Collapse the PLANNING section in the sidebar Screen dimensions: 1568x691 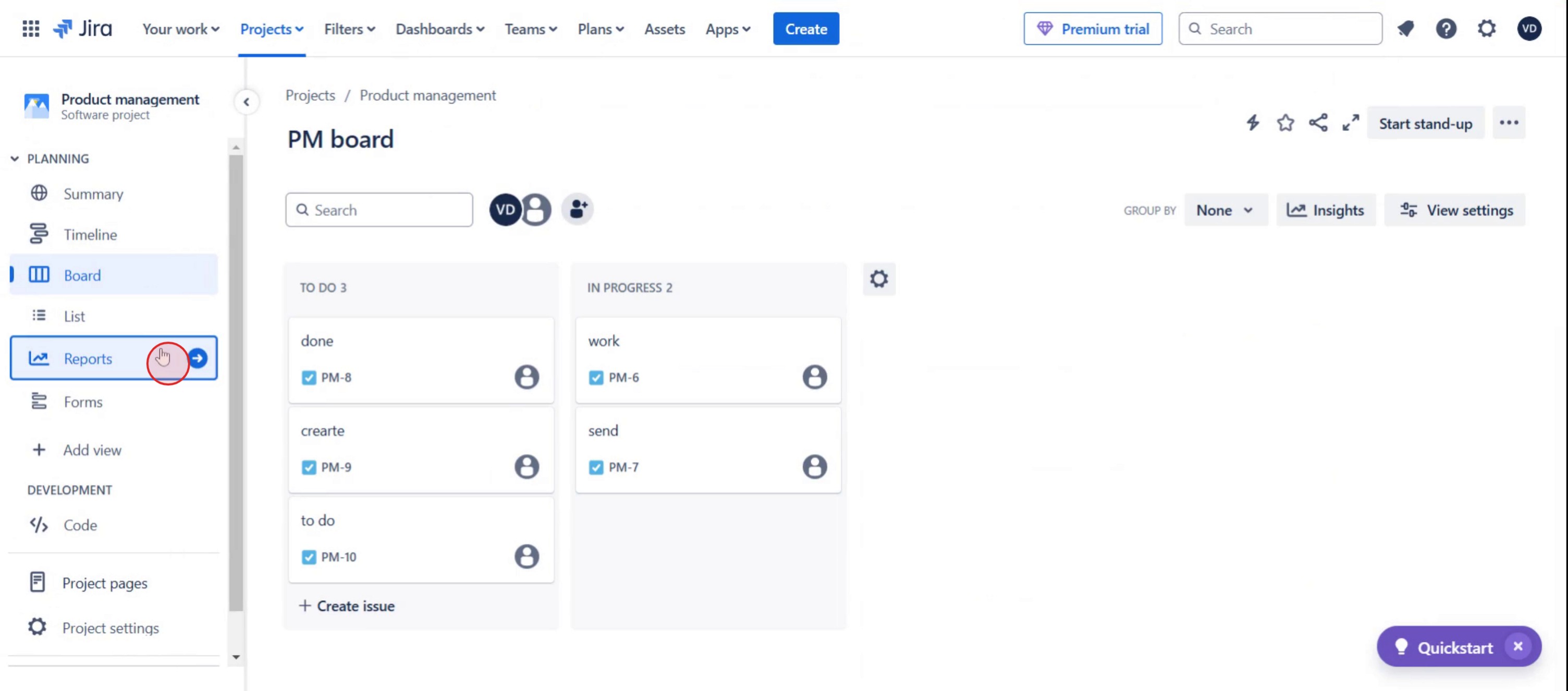pyautogui.click(x=15, y=159)
